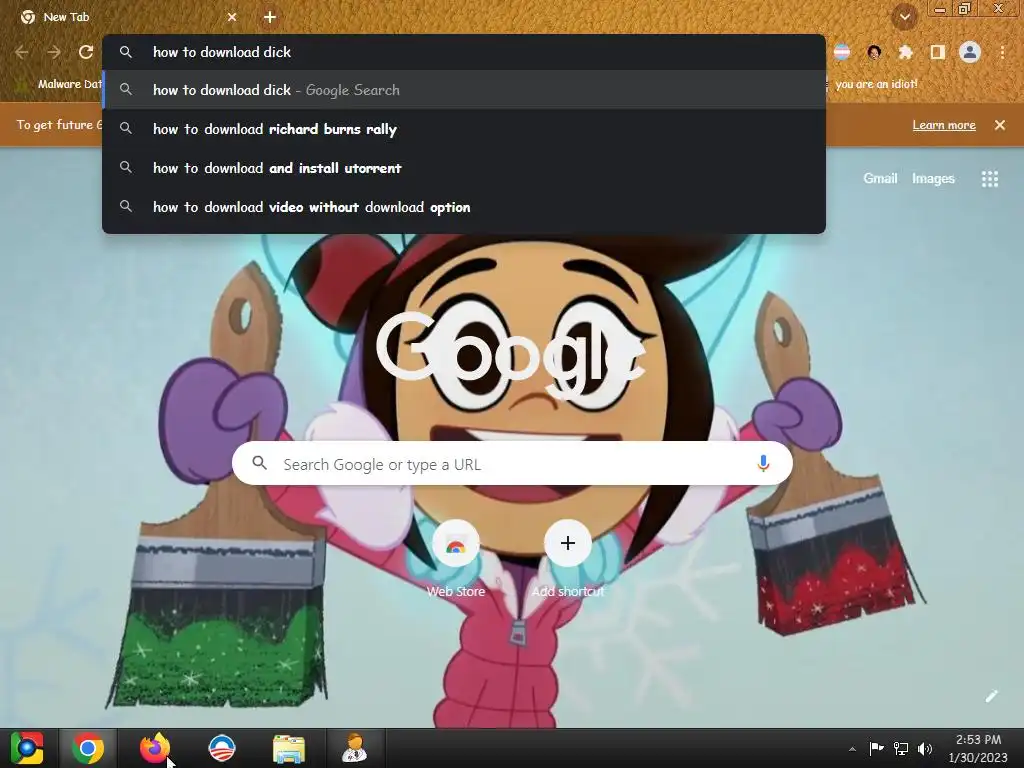Launch Firefox from the taskbar
The image size is (1024, 768).
(155, 748)
